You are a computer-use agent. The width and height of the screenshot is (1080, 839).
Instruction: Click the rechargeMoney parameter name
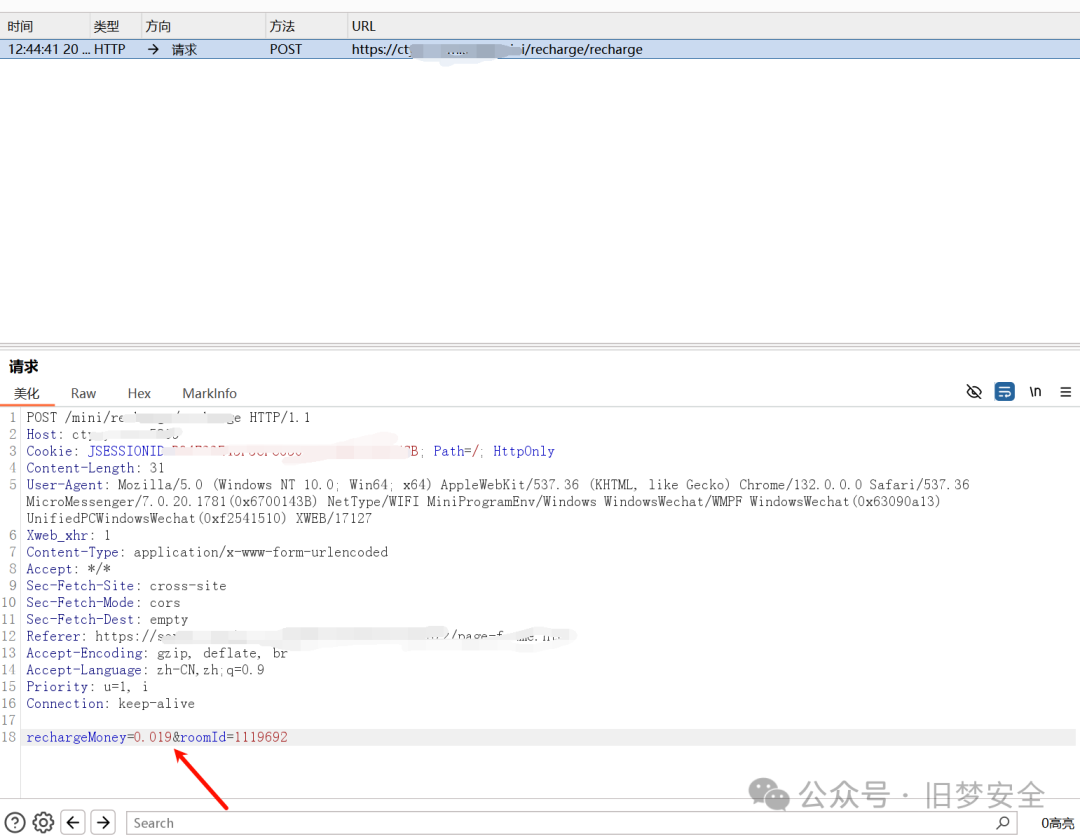click(x=76, y=737)
